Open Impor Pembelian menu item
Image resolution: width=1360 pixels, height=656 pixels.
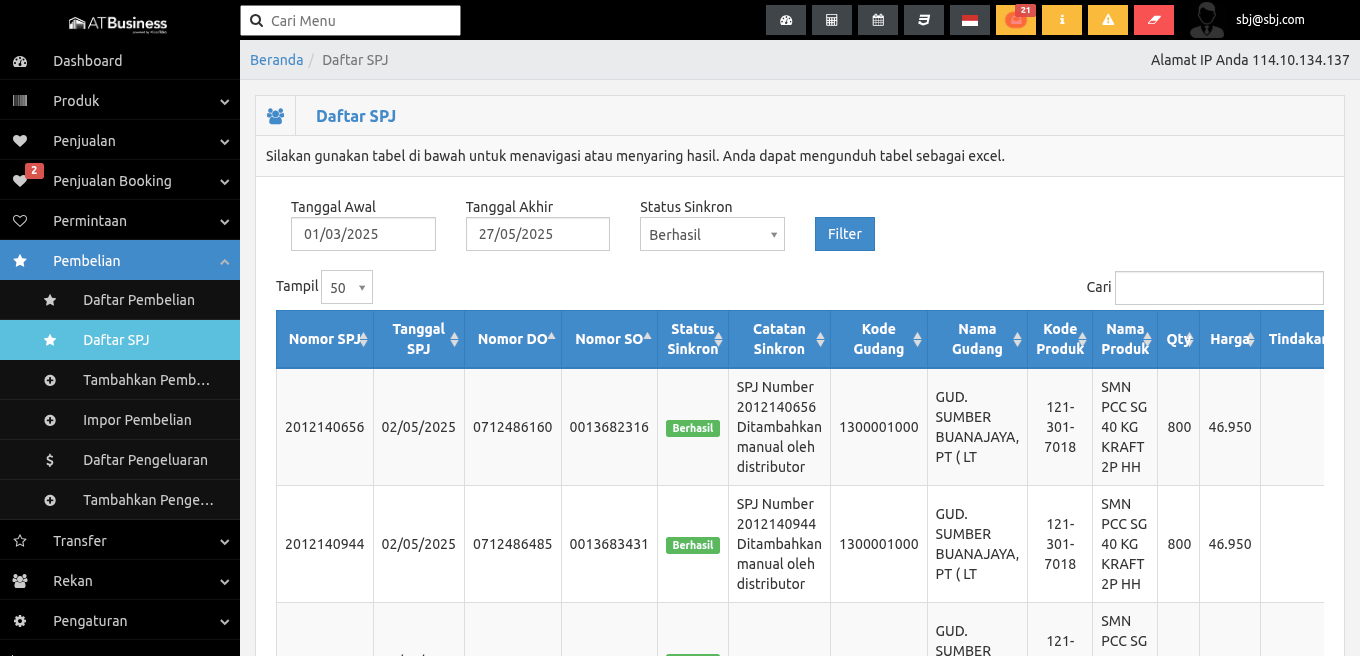[x=137, y=420]
